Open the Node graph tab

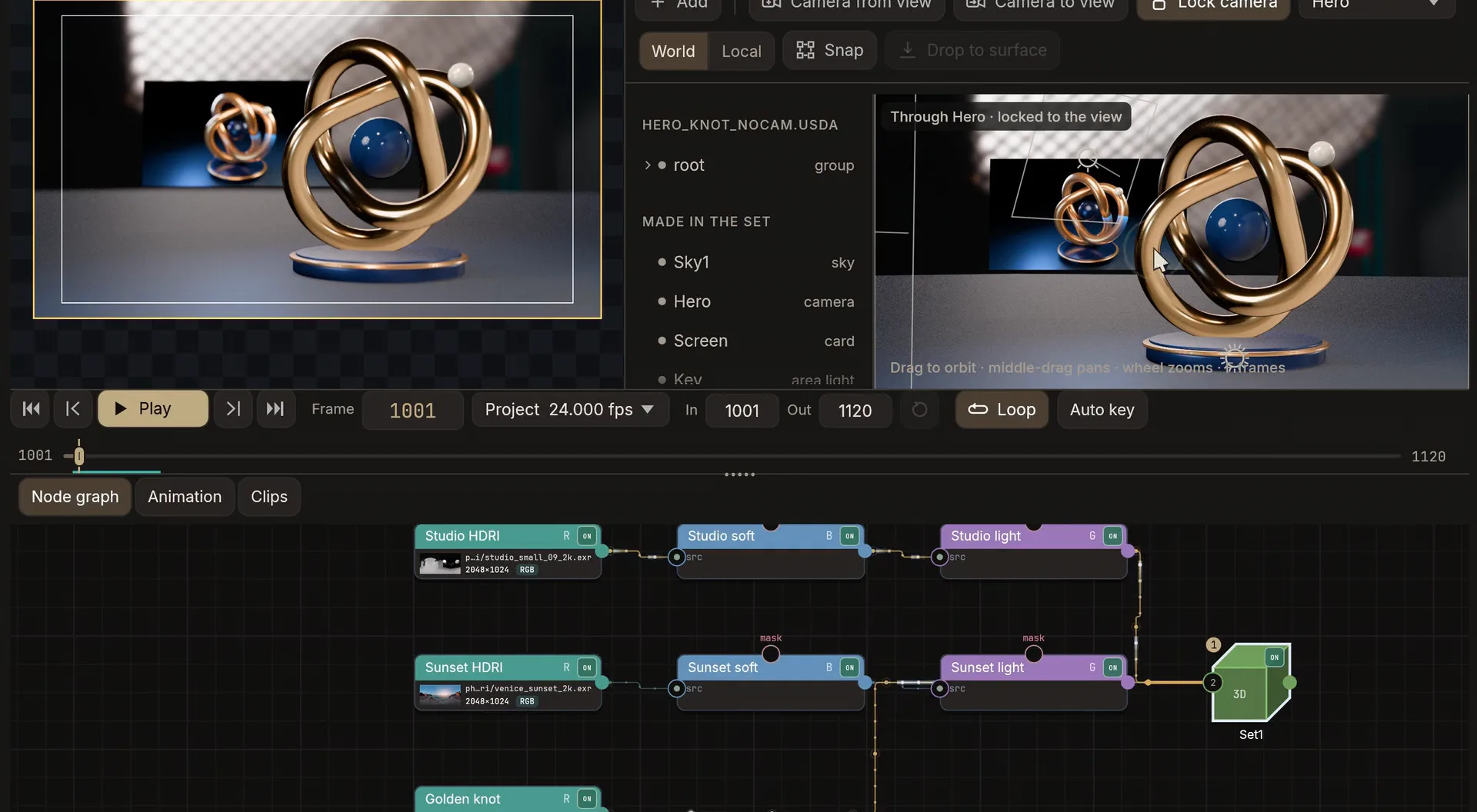tap(75, 497)
